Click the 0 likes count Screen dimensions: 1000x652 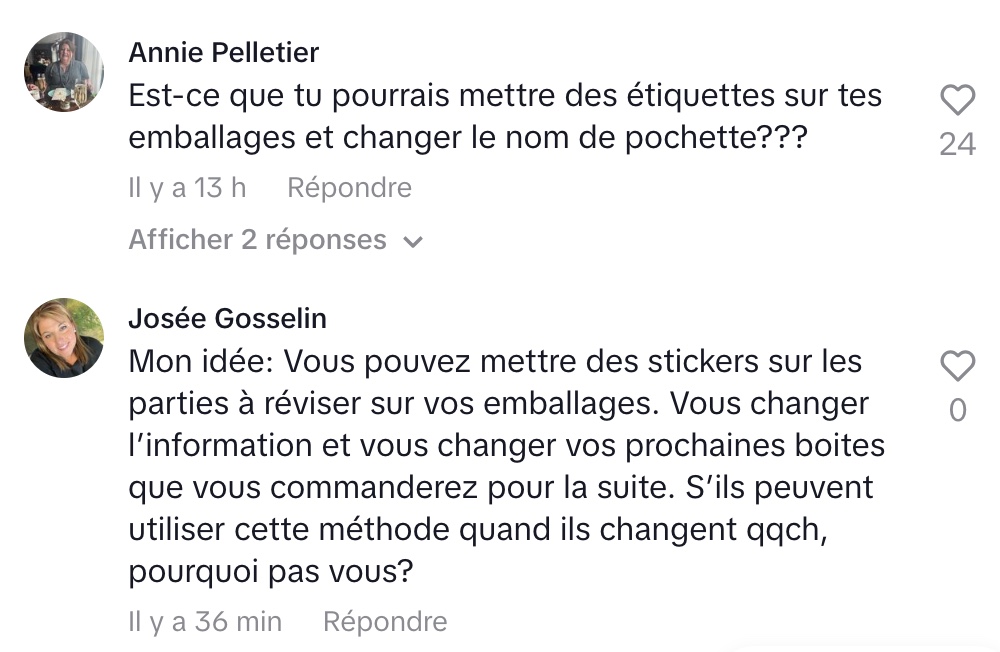(x=957, y=411)
